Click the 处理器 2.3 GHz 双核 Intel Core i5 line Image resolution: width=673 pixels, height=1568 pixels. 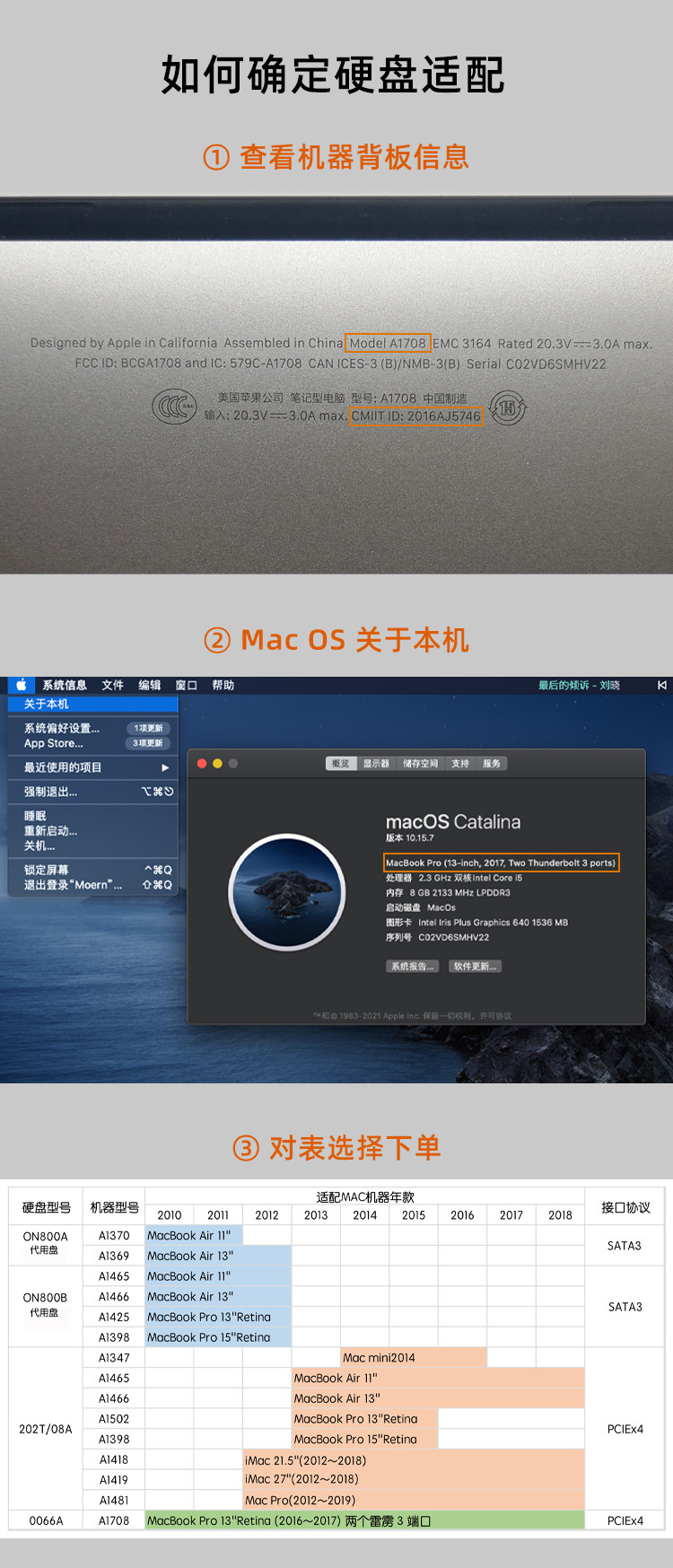click(454, 878)
